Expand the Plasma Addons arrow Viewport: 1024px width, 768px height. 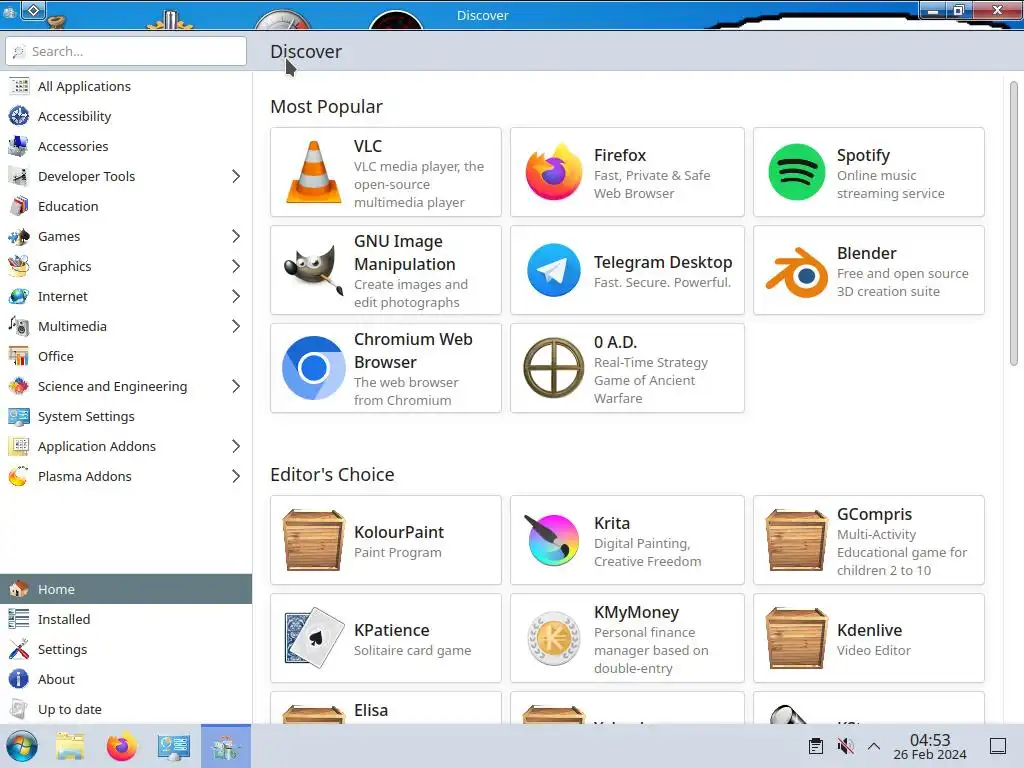pos(236,477)
